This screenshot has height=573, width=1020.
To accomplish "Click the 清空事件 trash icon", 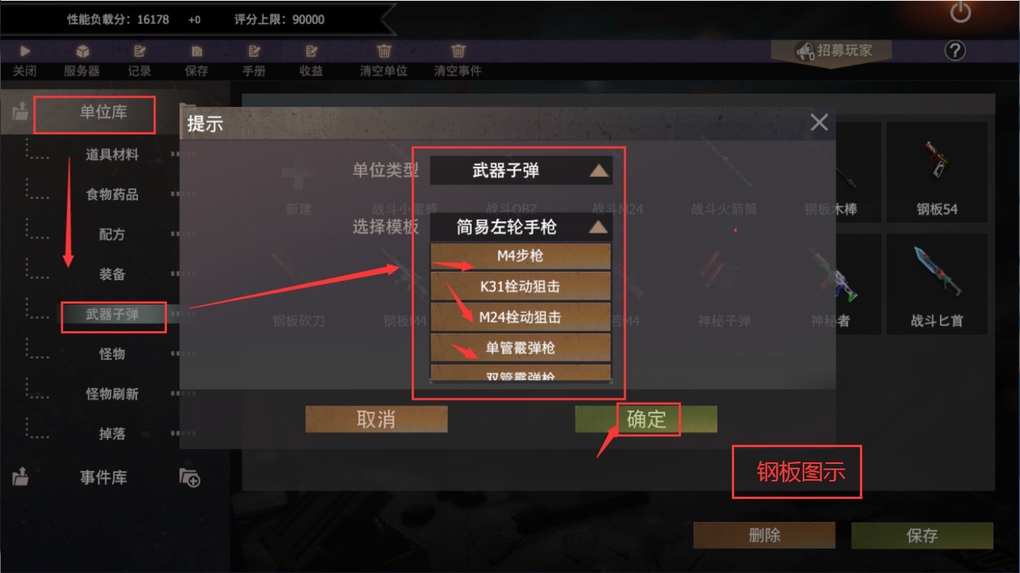I will [x=458, y=51].
